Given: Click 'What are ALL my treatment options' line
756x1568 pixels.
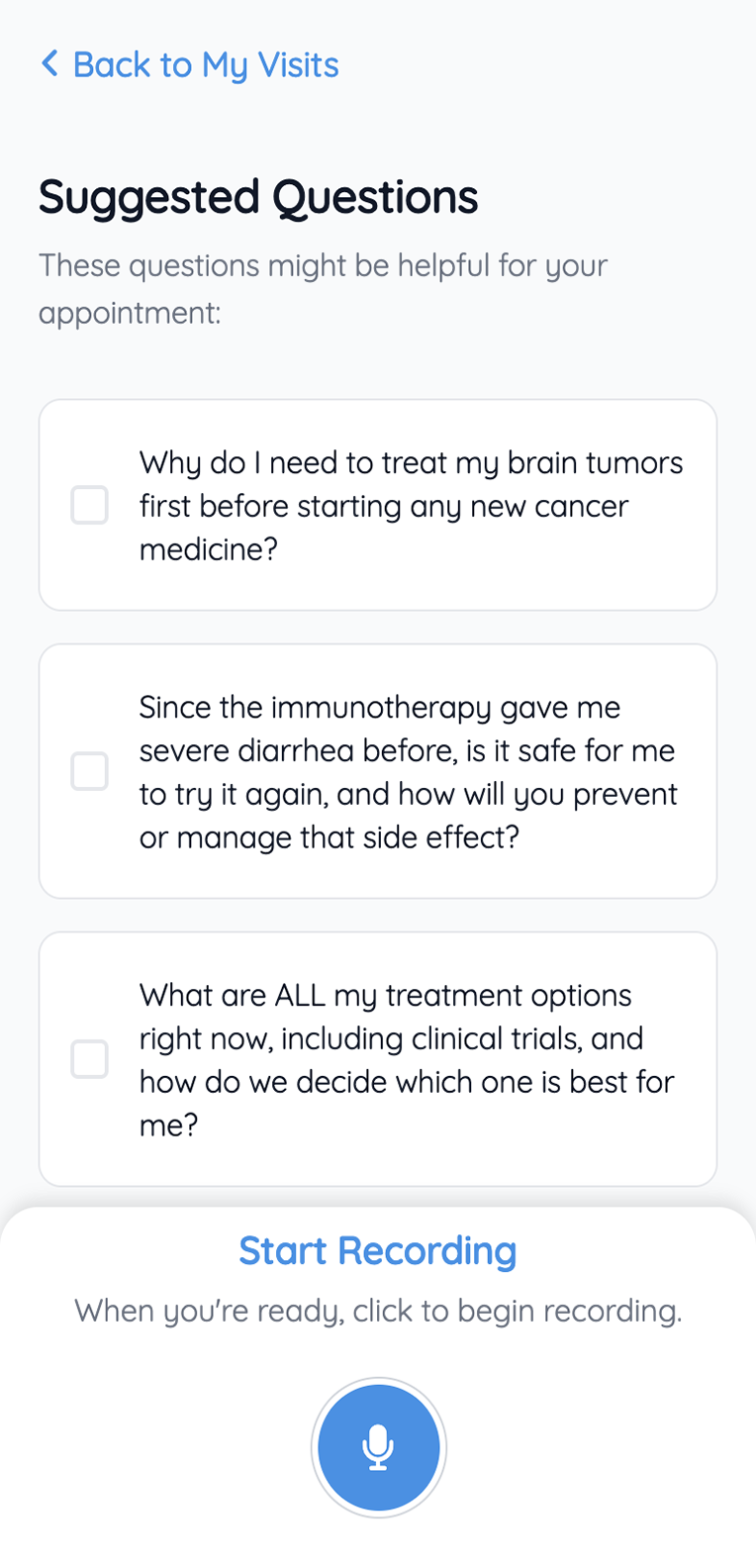Looking at the screenshot, I should tap(385, 995).
